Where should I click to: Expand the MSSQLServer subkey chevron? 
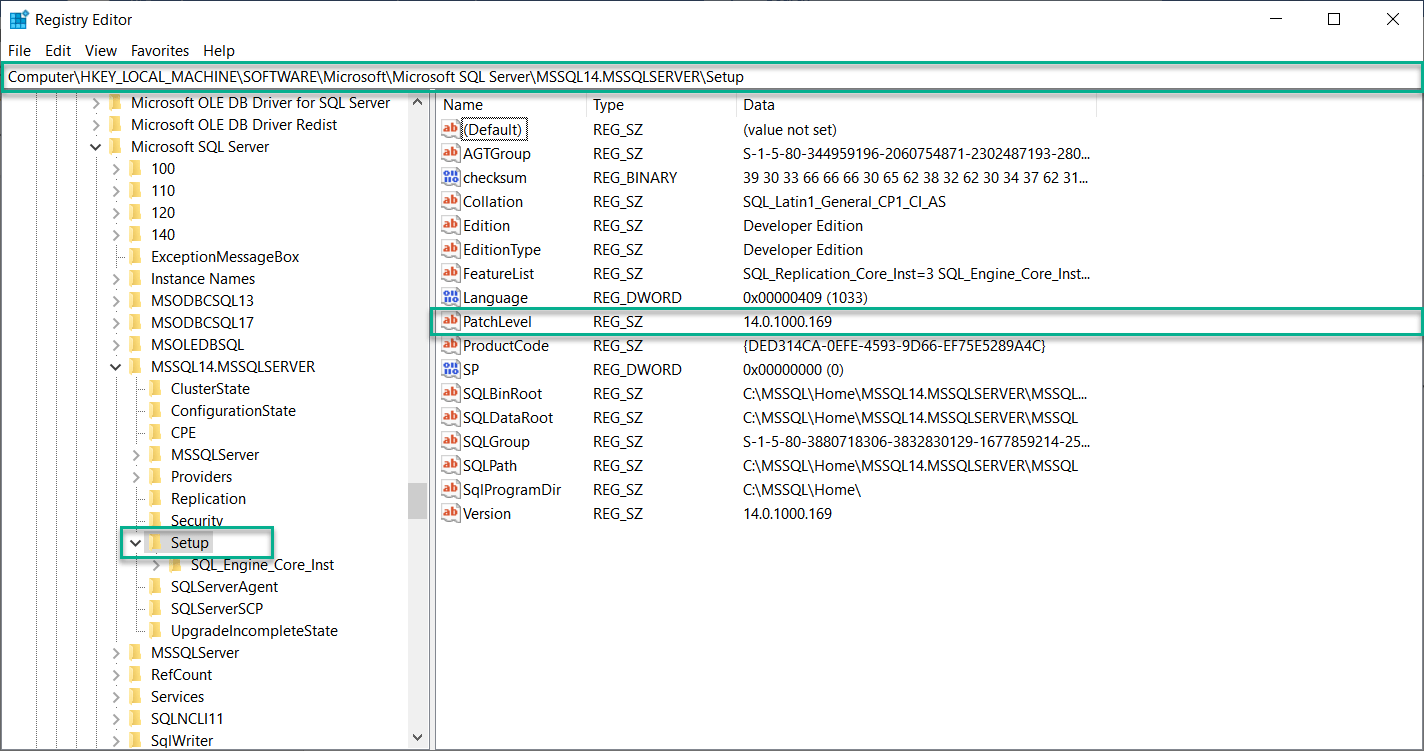pos(135,454)
